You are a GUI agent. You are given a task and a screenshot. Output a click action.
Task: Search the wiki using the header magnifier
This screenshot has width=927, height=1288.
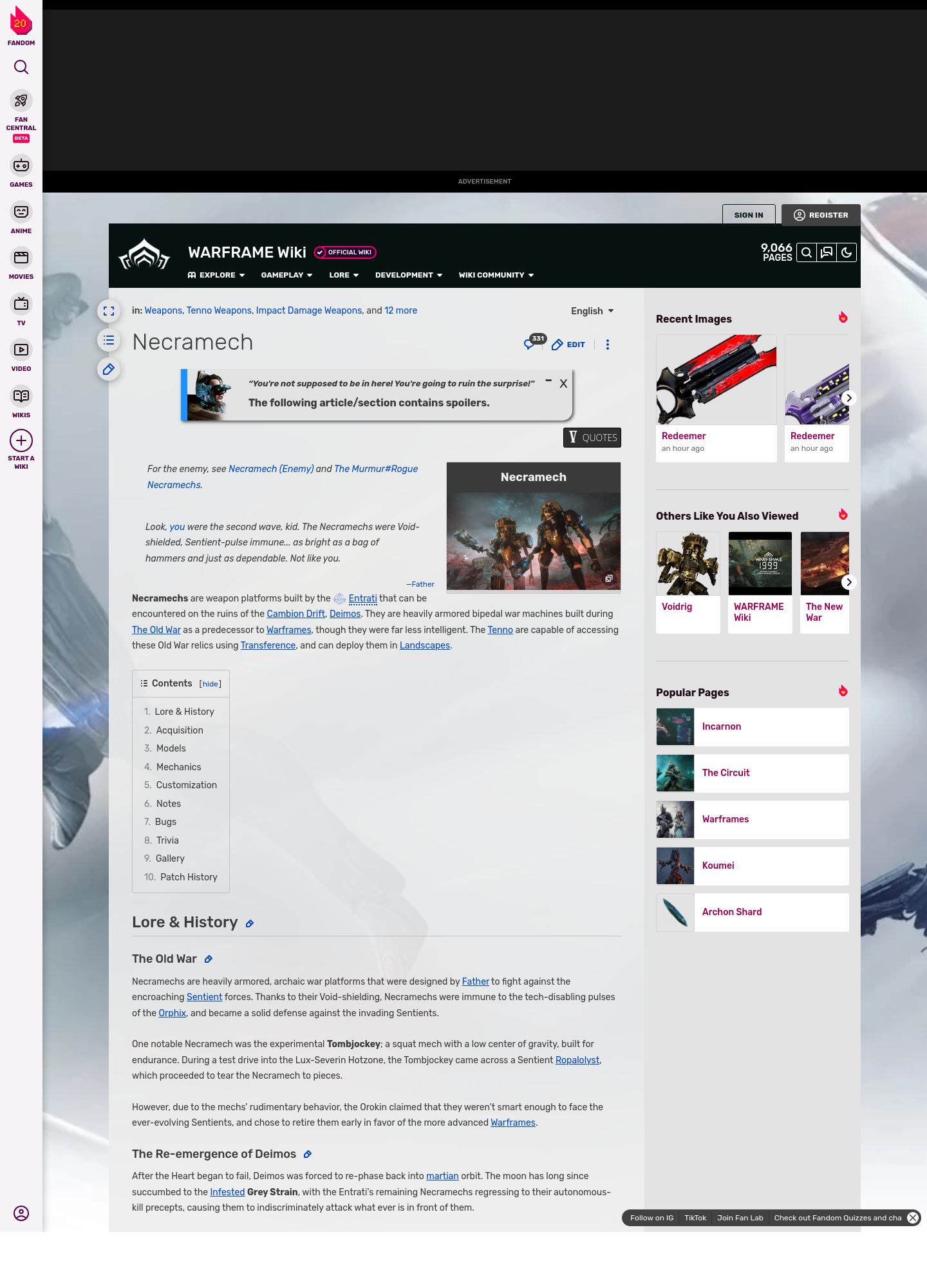tap(806, 252)
